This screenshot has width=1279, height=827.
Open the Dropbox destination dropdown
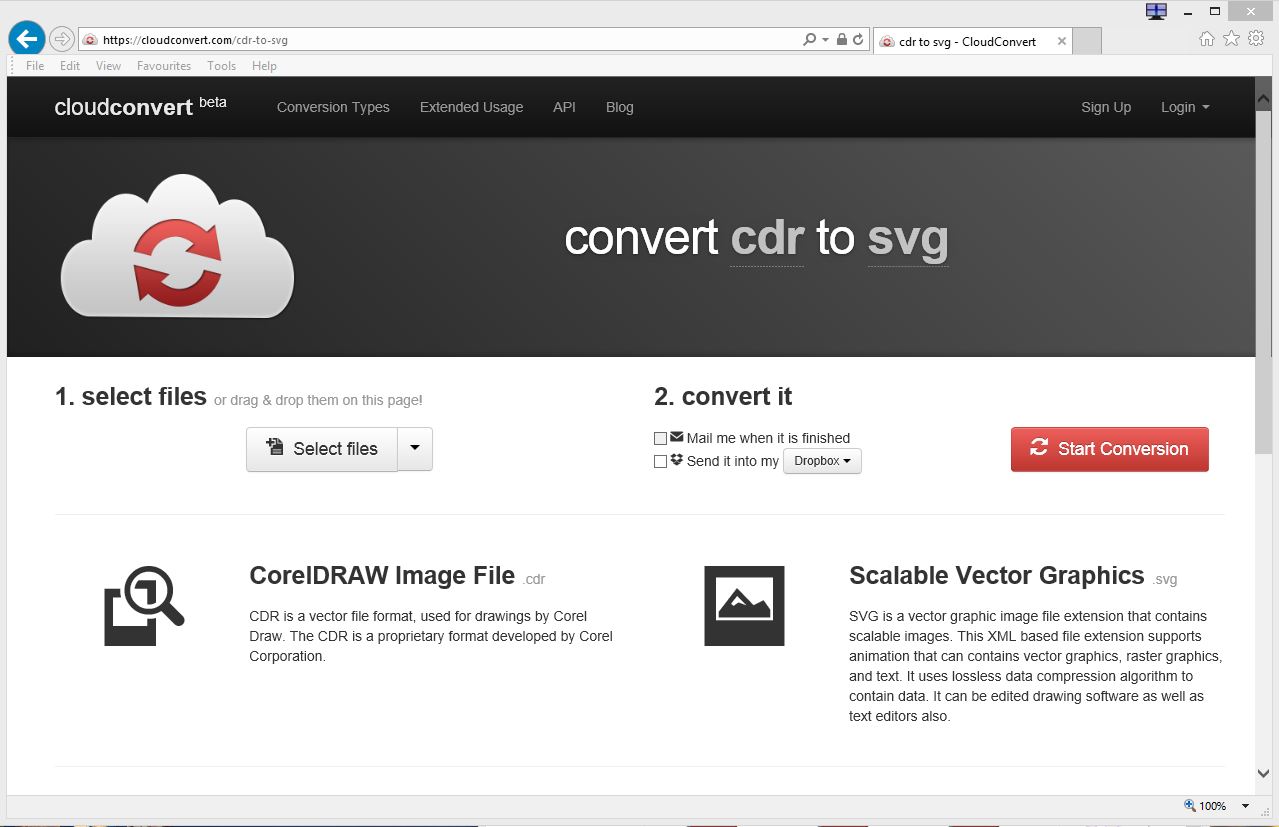822,461
